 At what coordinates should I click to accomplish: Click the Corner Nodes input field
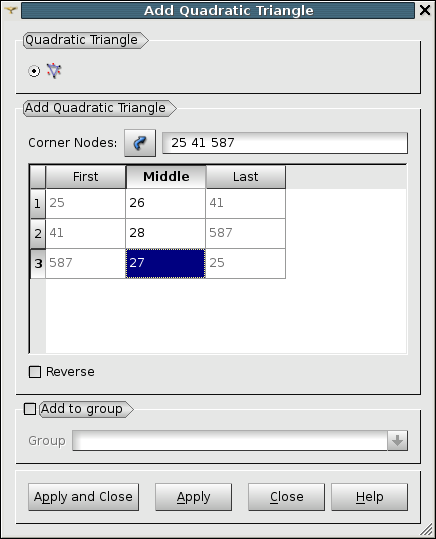coord(285,143)
